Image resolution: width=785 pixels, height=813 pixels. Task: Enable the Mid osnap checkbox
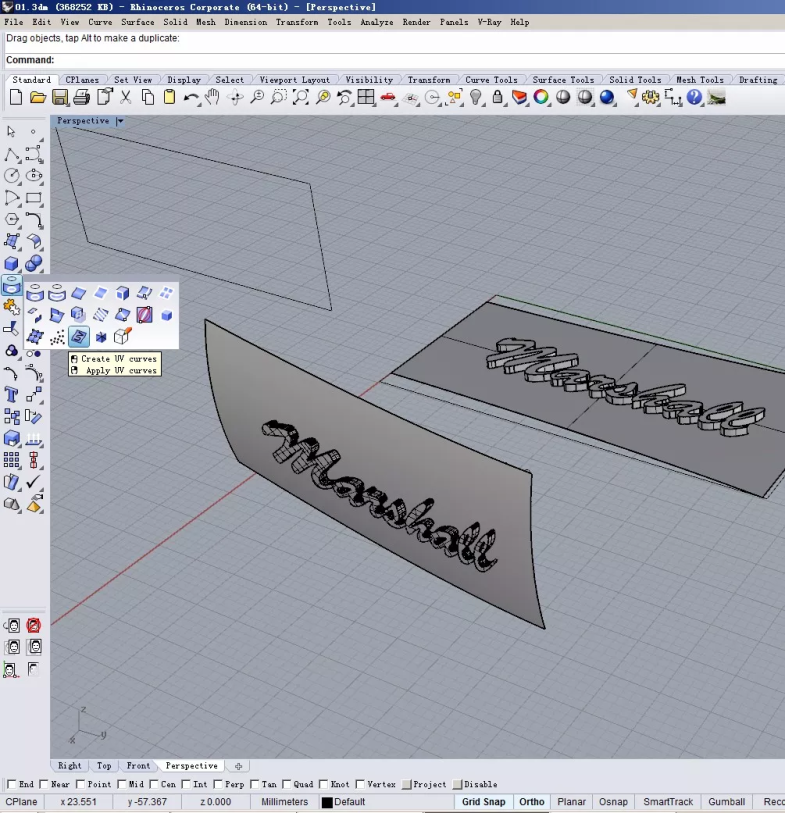[122, 784]
